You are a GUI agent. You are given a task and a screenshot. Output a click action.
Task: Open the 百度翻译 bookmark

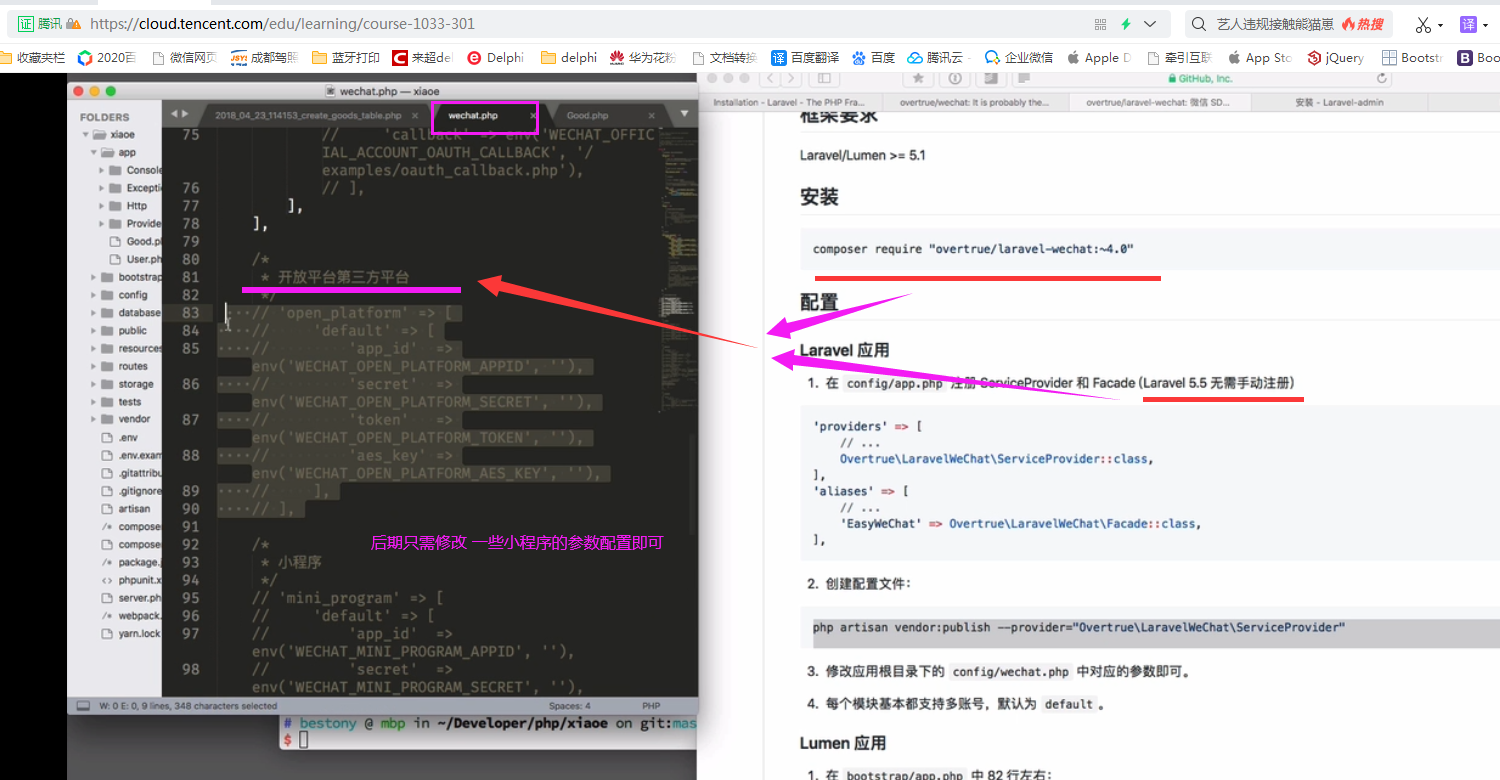(805, 58)
